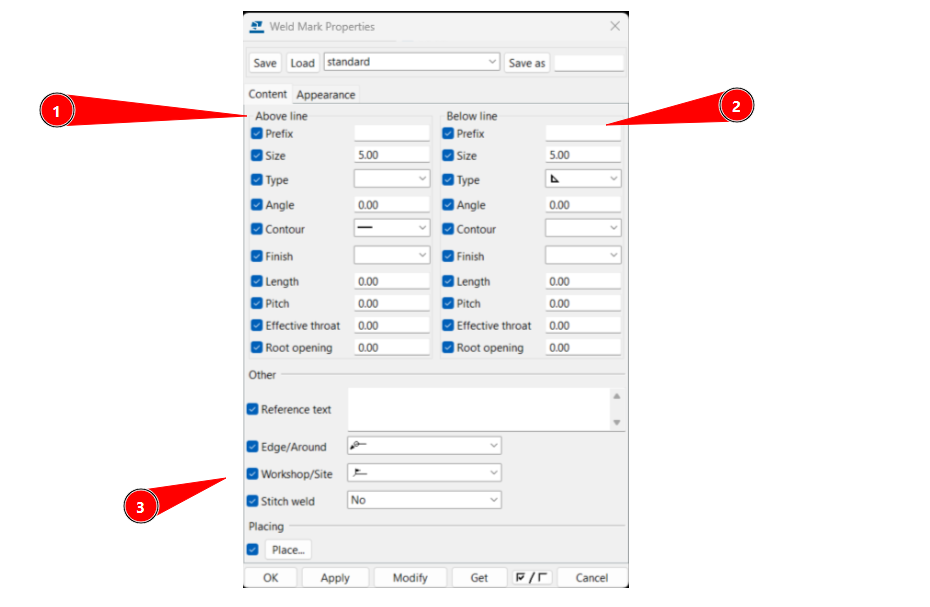Select the Content tab
The width and height of the screenshot is (930, 607).
[x=268, y=95]
